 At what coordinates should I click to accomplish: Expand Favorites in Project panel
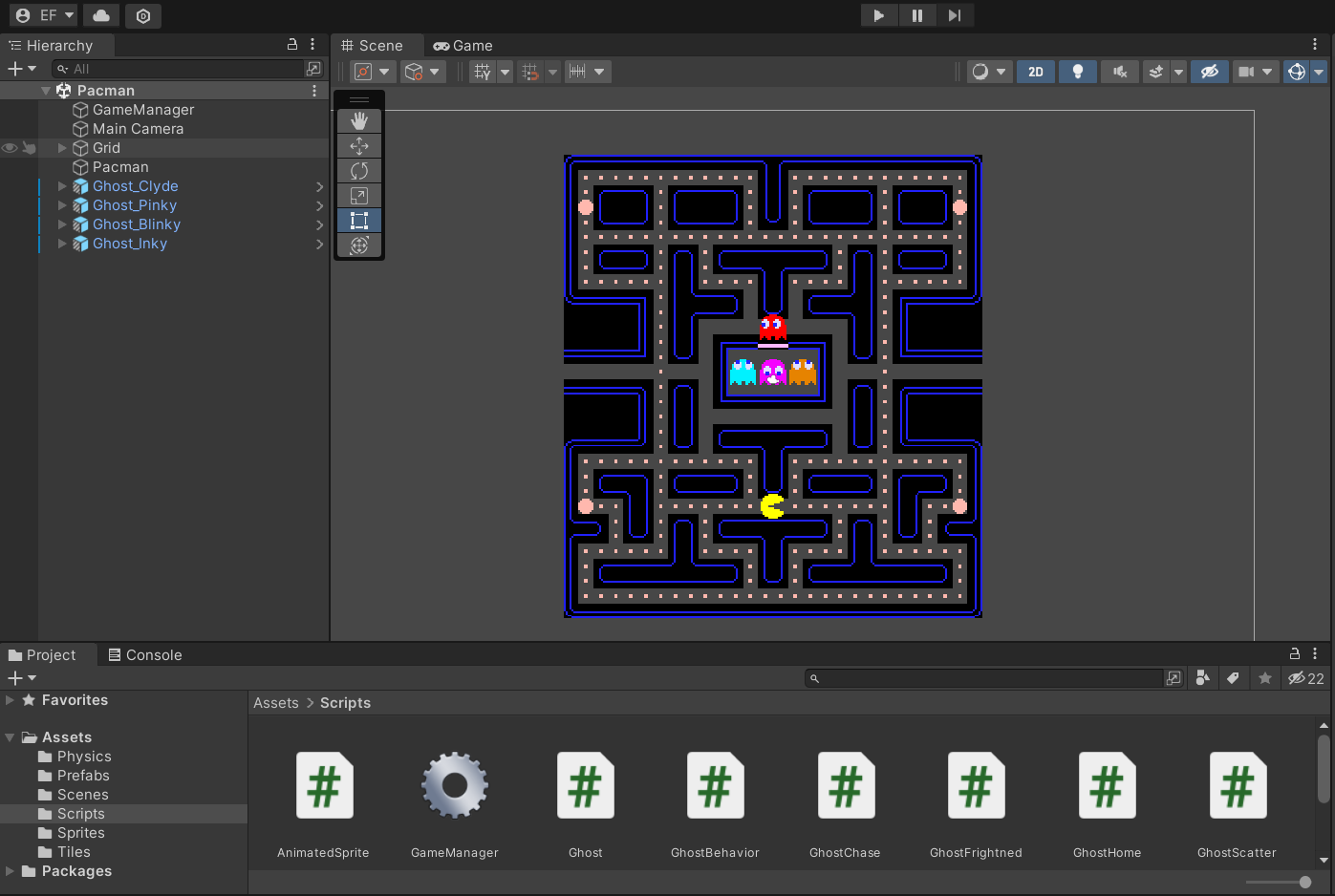pos(10,700)
